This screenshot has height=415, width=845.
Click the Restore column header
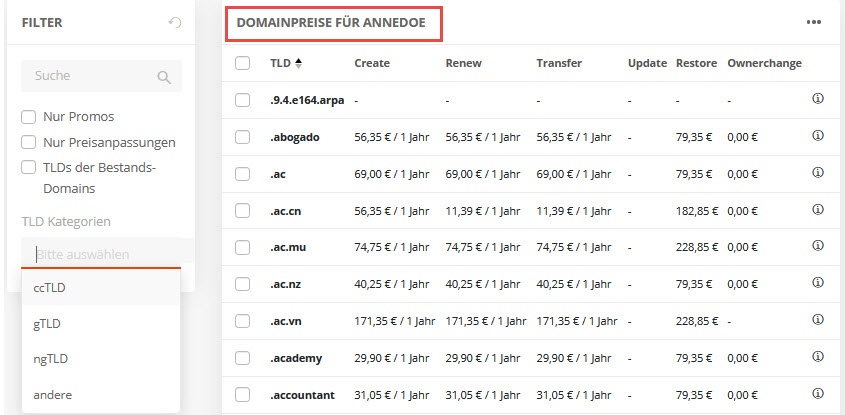696,63
